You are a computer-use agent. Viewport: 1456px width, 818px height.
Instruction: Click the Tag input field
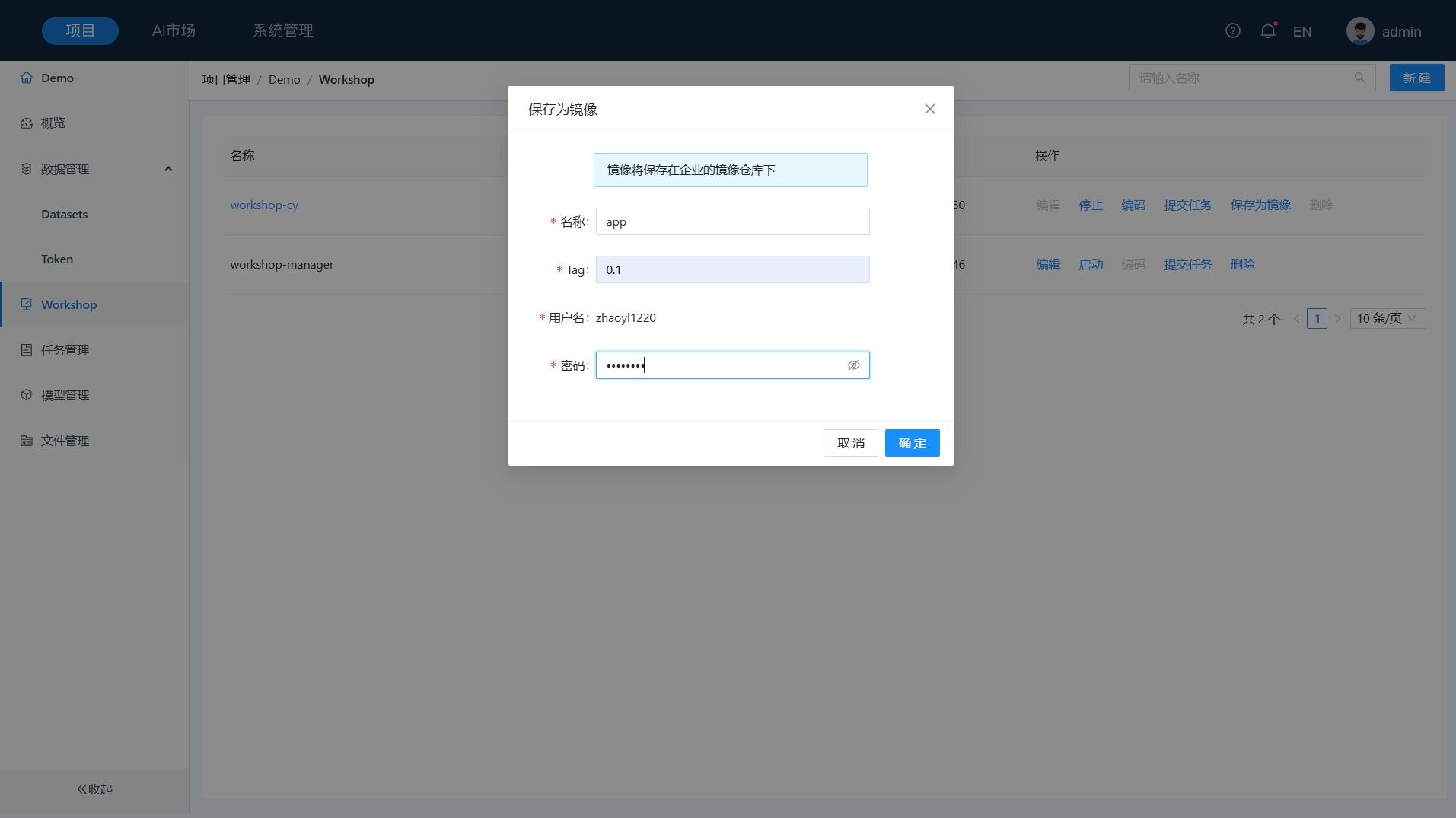(732, 270)
